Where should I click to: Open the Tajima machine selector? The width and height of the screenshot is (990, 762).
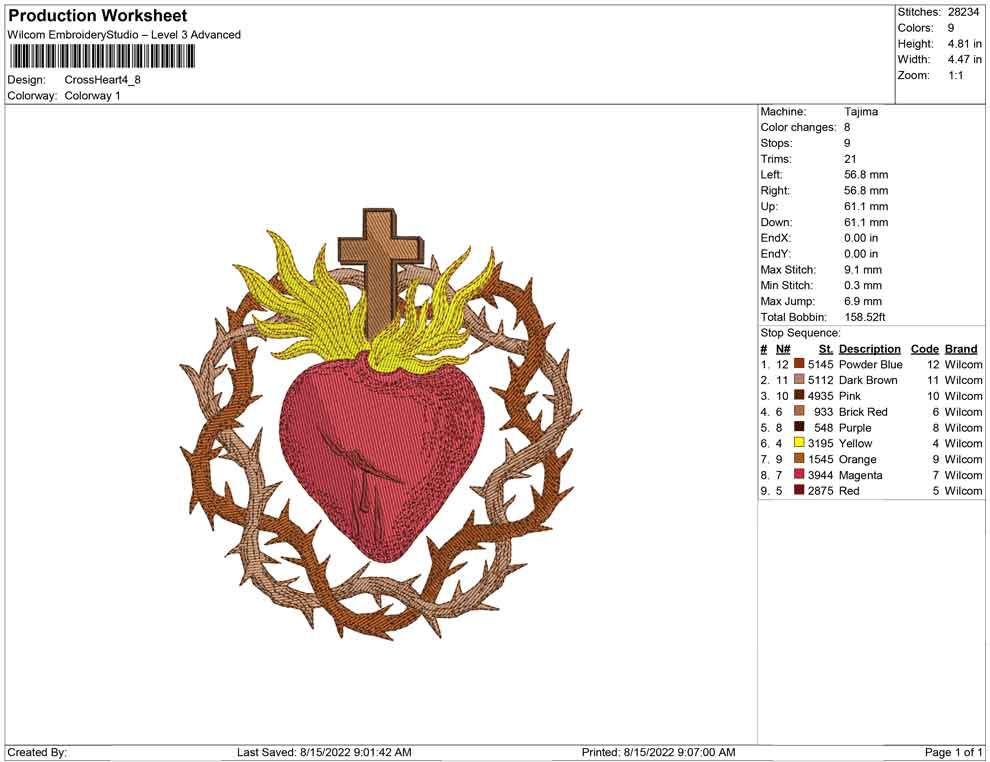862,112
